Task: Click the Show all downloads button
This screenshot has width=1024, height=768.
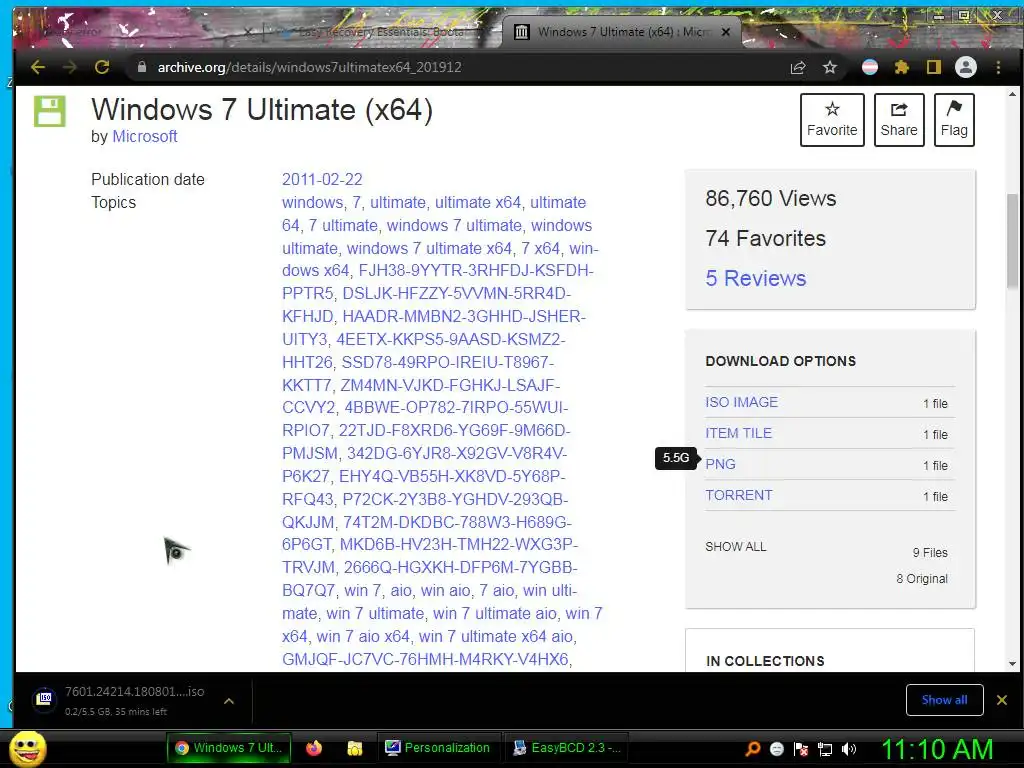Action: 944,700
